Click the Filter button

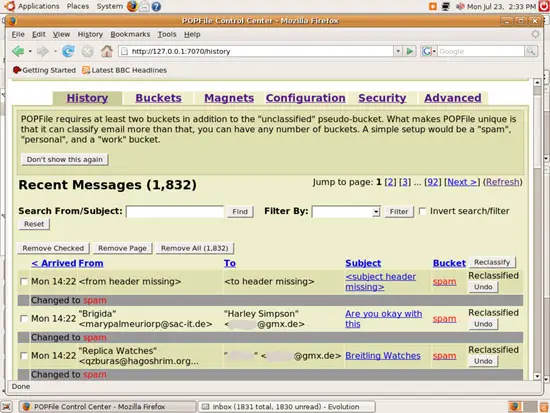click(x=399, y=212)
